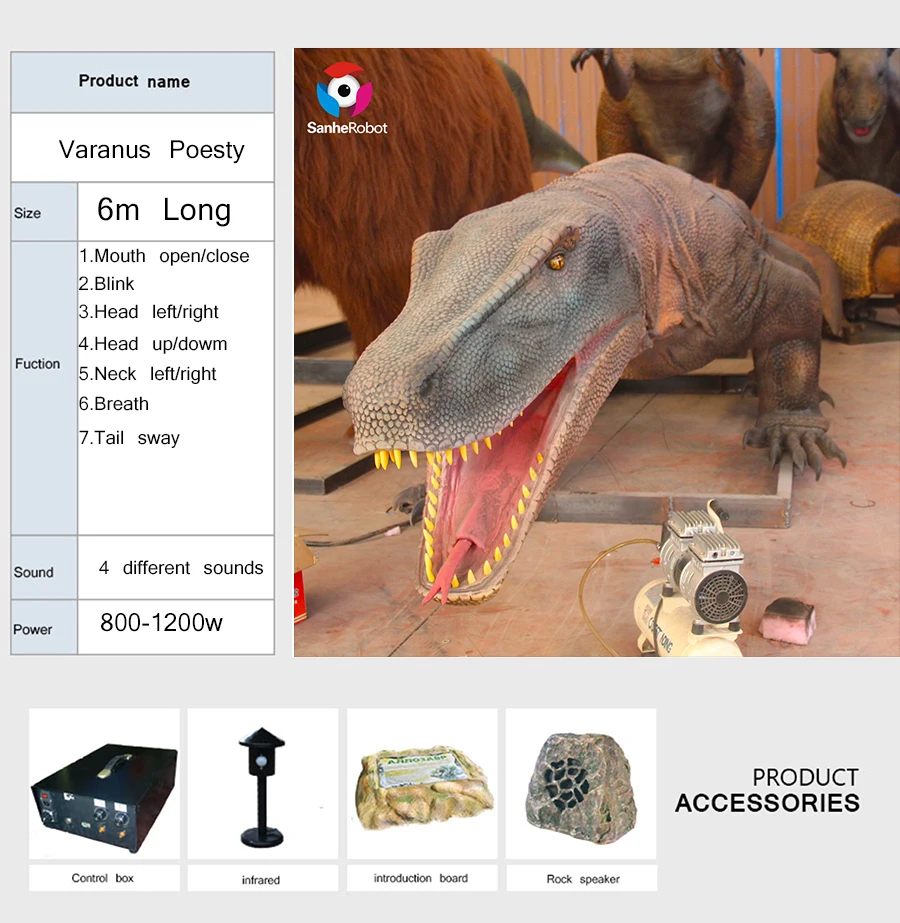
Task: Click the "7.Tail sway" function entry
Action: [129, 438]
